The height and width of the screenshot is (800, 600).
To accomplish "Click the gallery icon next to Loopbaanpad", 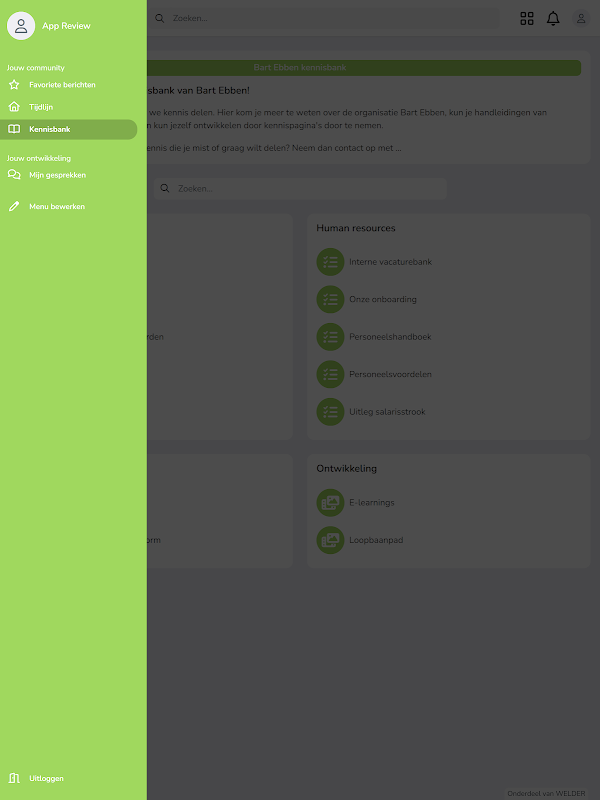I will coord(331,540).
